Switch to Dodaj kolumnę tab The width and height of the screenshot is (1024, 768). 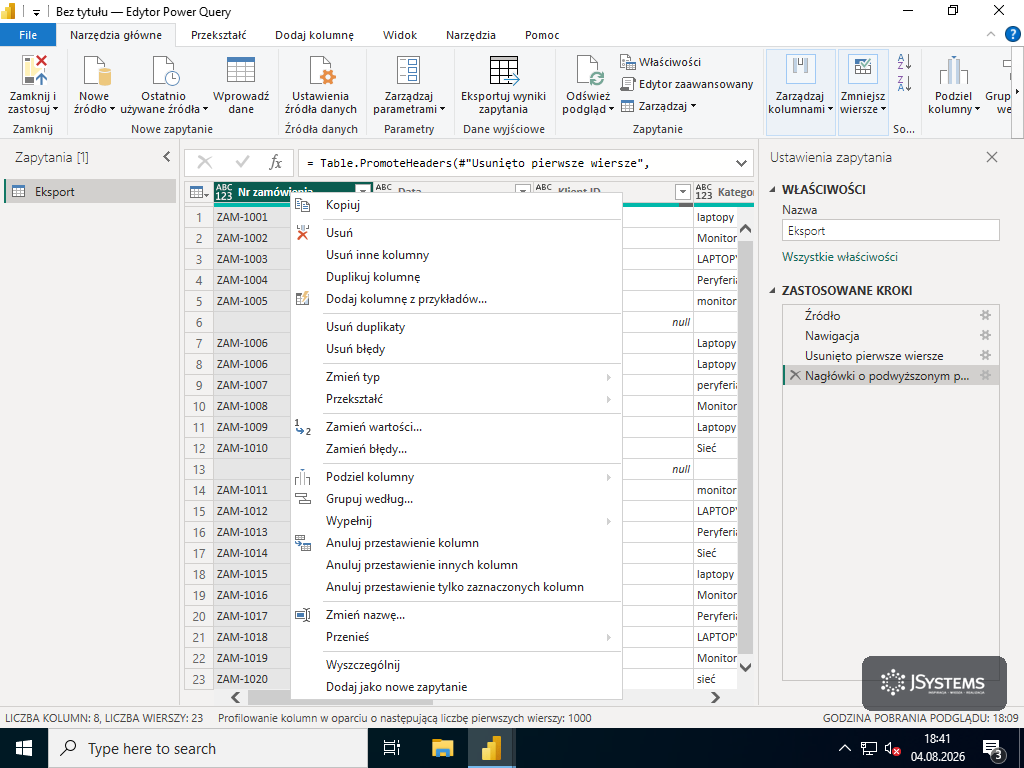pyautogui.click(x=314, y=35)
